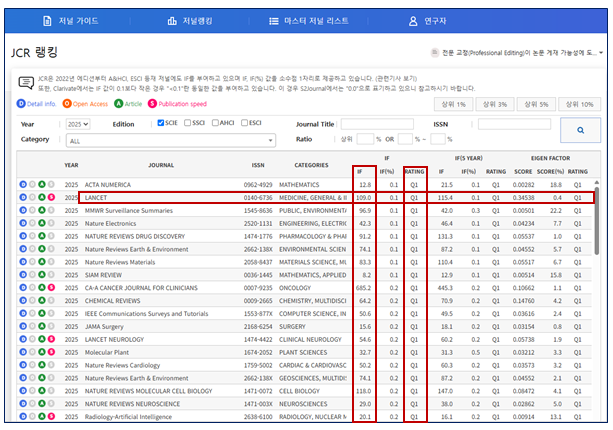Tick the ESCI edition checkbox
Screen dimensions: 613x430
pyautogui.click(x=244, y=123)
